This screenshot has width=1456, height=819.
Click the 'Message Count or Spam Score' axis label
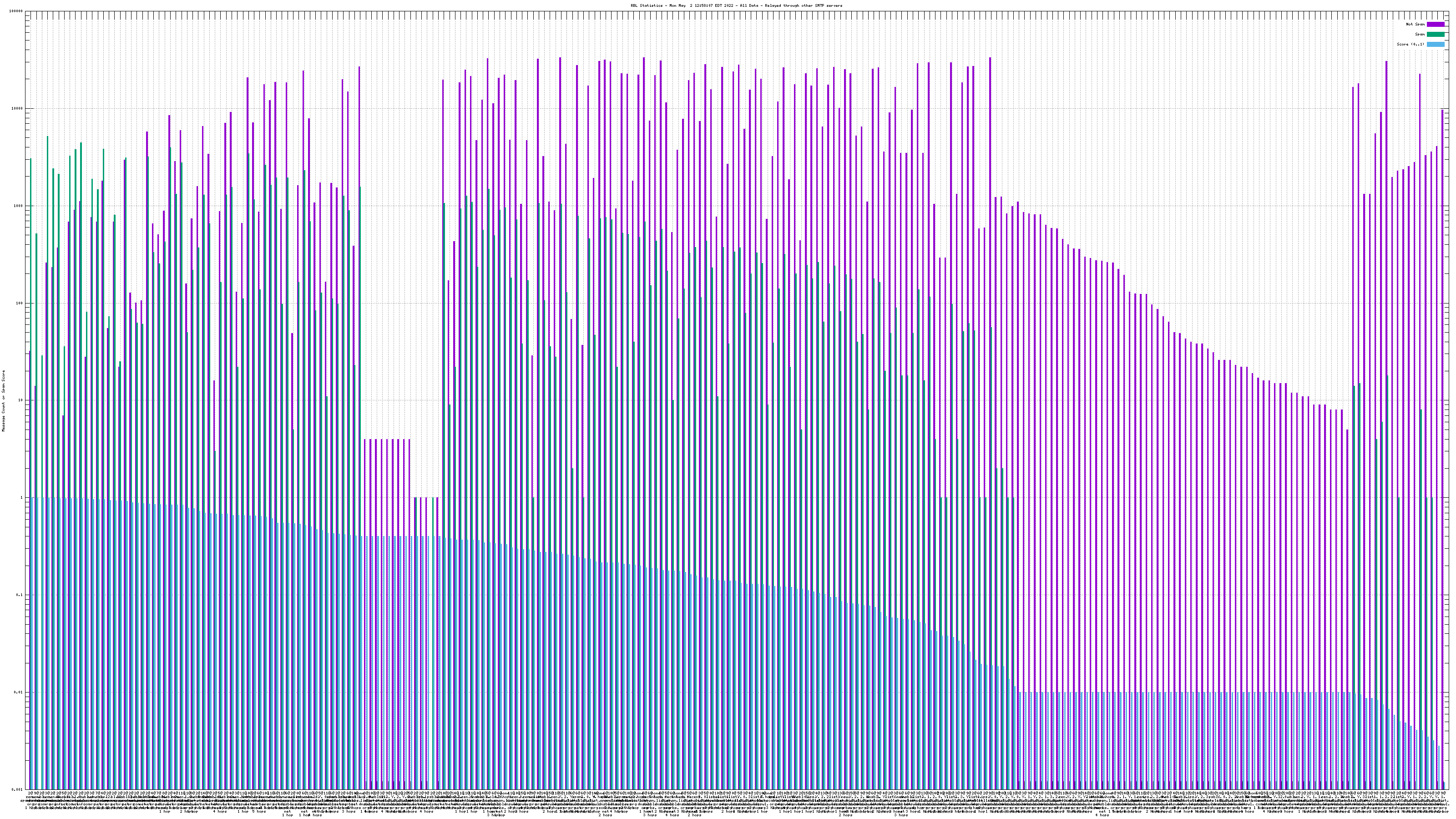pos(3,400)
